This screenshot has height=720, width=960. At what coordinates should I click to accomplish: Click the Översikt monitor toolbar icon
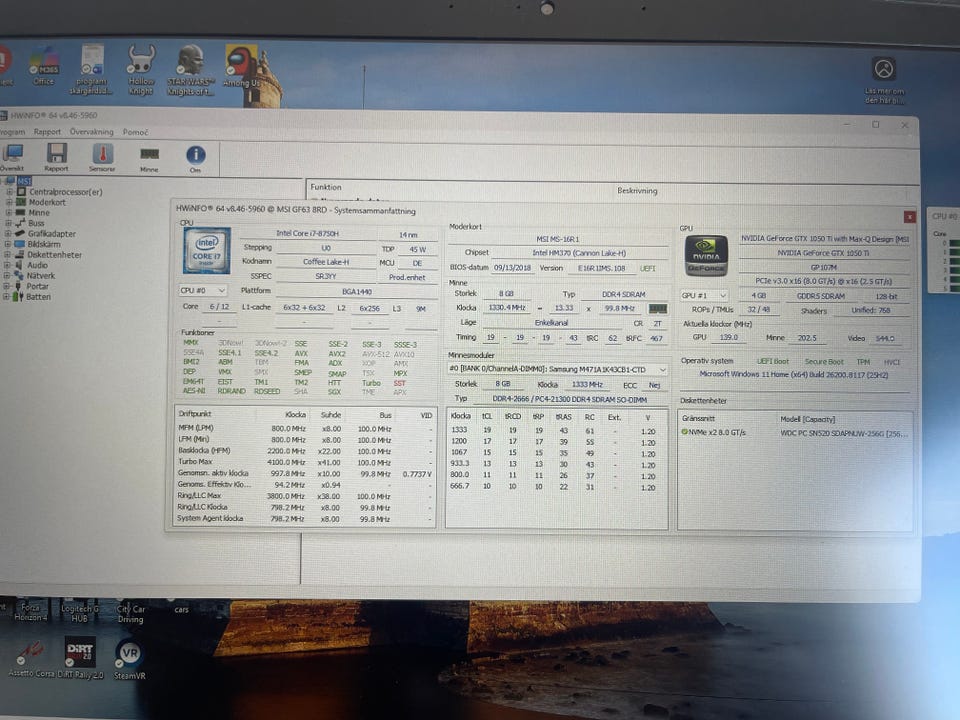tap(12, 154)
